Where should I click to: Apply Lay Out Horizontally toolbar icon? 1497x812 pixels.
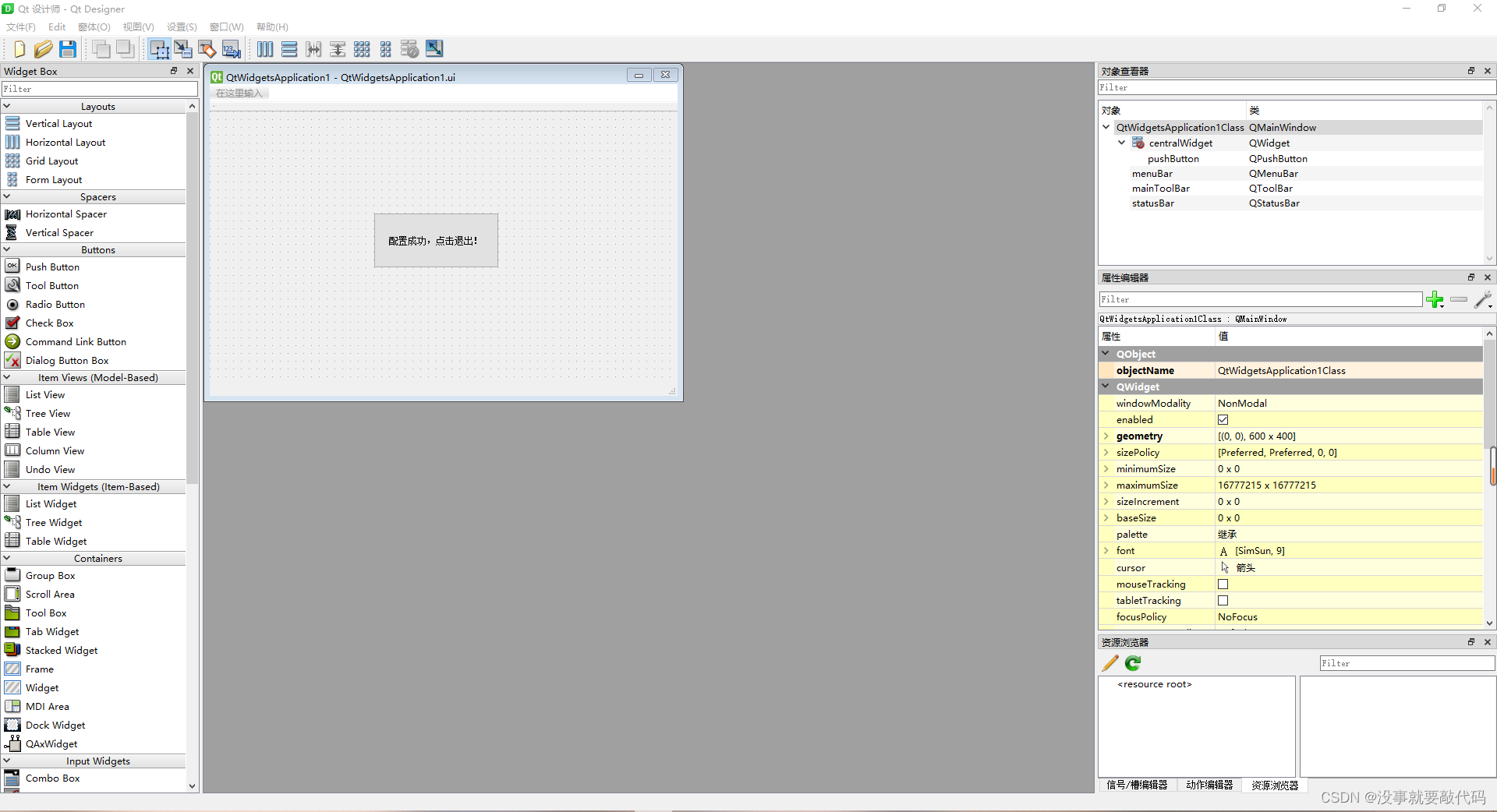(x=265, y=49)
